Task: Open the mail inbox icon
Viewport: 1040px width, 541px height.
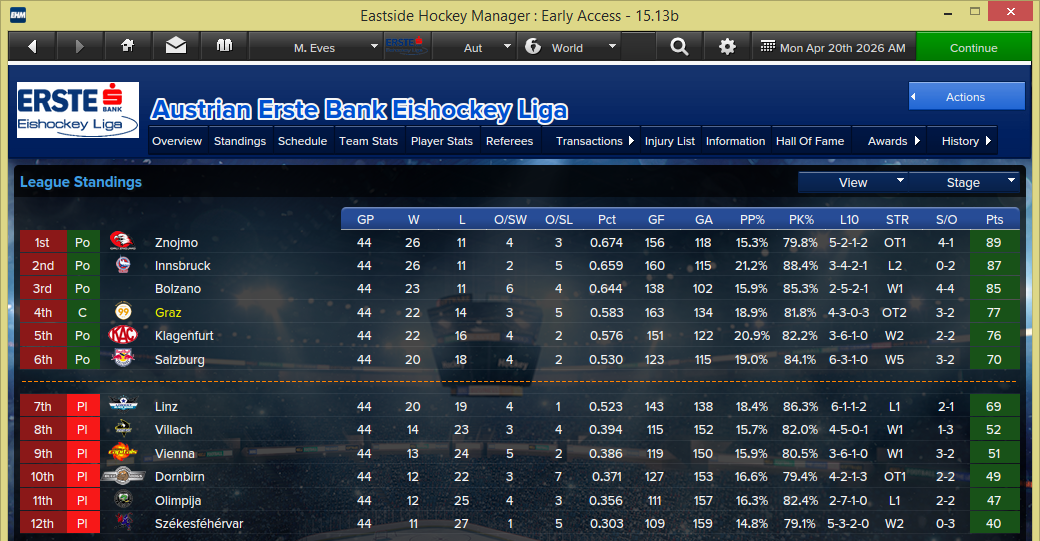Action: click(176, 46)
